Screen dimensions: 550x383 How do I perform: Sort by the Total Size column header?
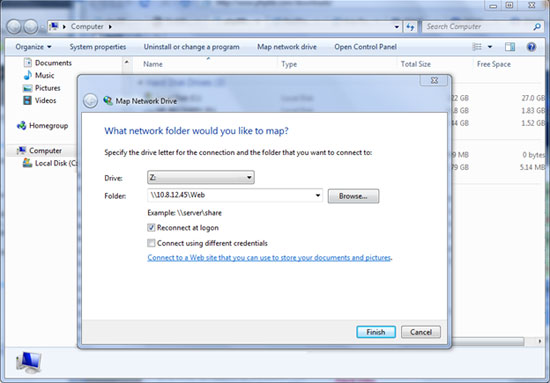[416, 64]
